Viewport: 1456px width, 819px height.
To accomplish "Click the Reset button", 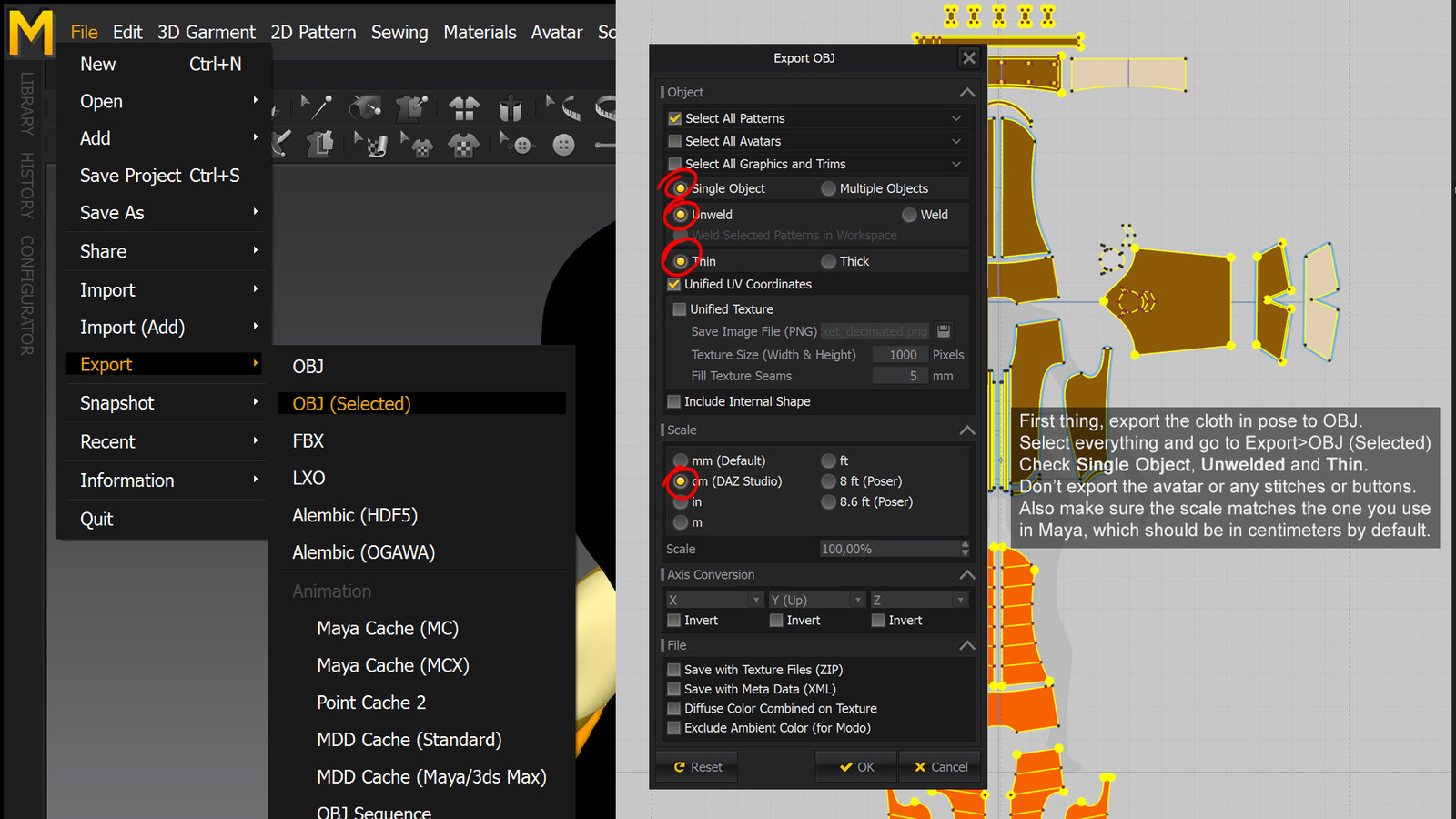I will tap(697, 767).
